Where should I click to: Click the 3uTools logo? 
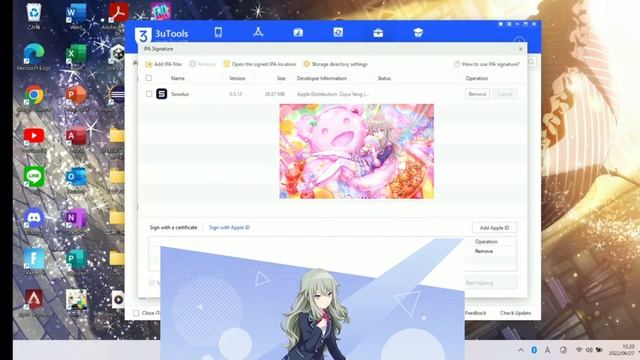click(162, 34)
